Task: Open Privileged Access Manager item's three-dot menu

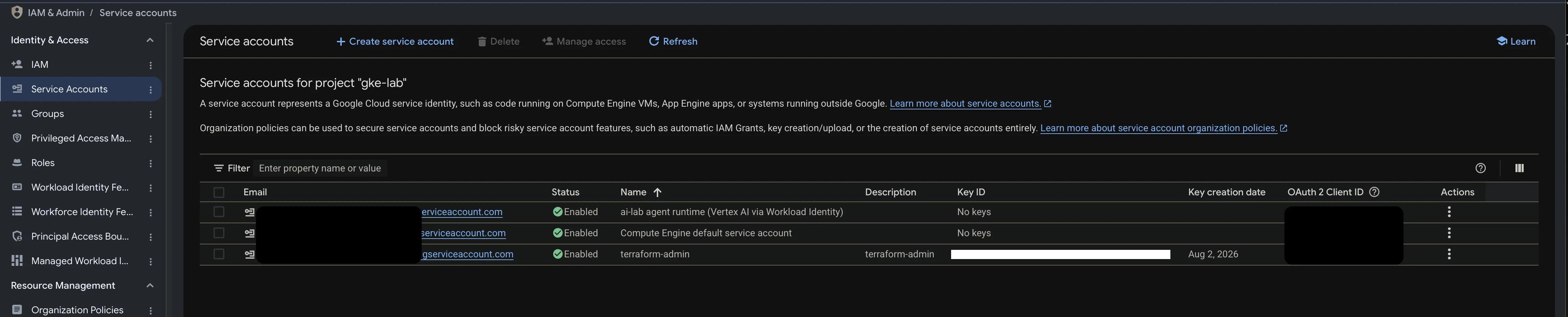Action: 150,139
